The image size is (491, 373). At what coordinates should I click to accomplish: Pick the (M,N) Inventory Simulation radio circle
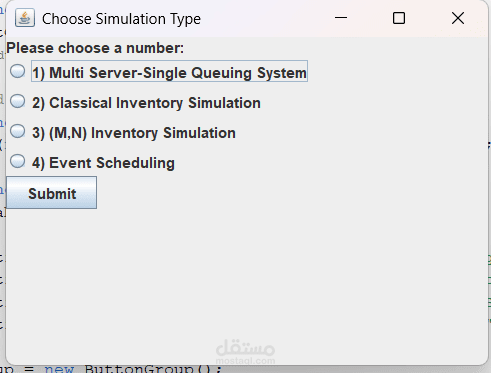pos(17,131)
